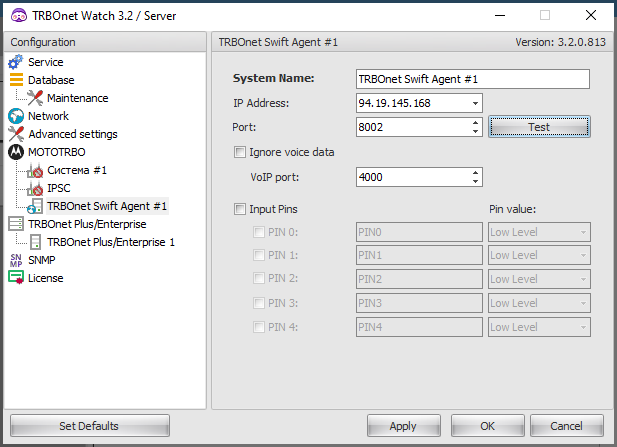Click the IPSC repeater icon

(35, 188)
